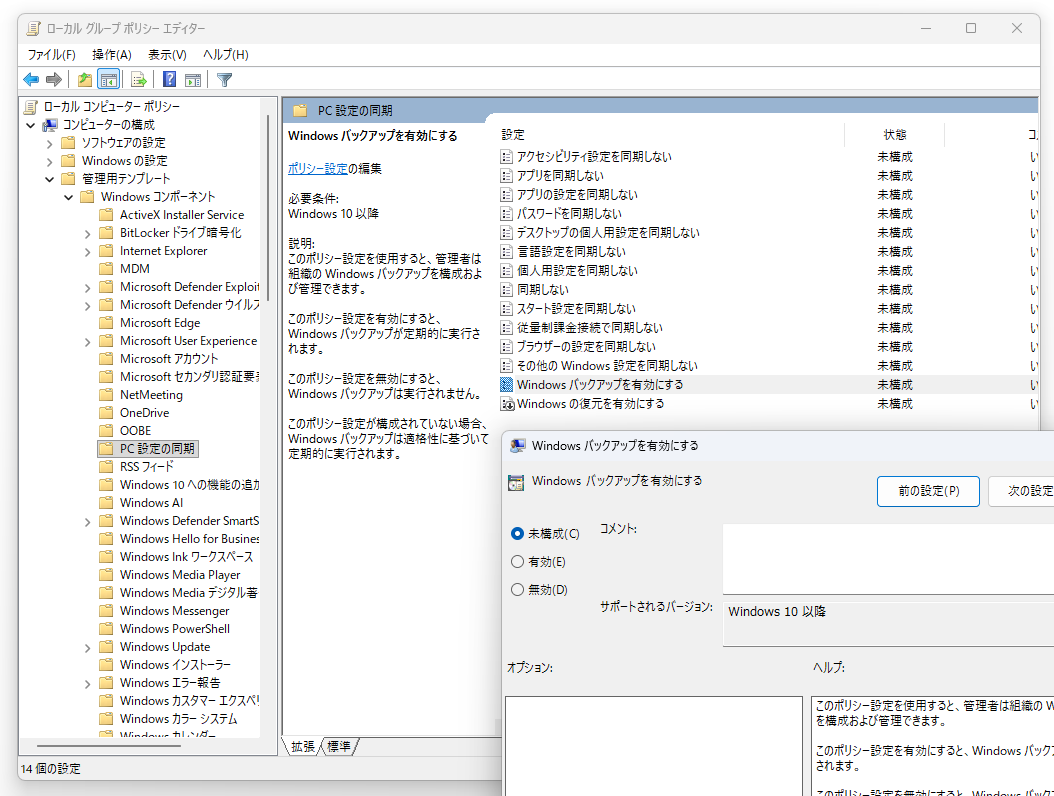The height and width of the screenshot is (796, 1054).
Task: Select the Windows PowerShell tree item
Action: [175, 629]
